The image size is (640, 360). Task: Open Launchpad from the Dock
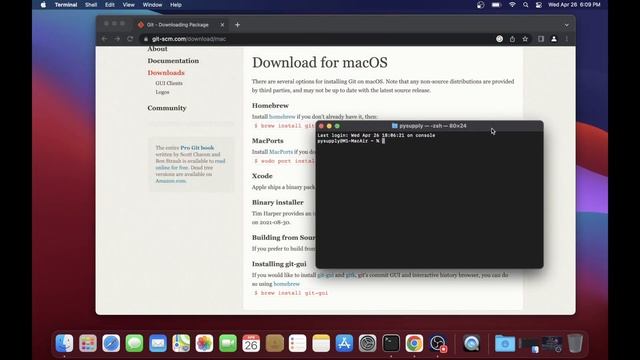coord(88,343)
